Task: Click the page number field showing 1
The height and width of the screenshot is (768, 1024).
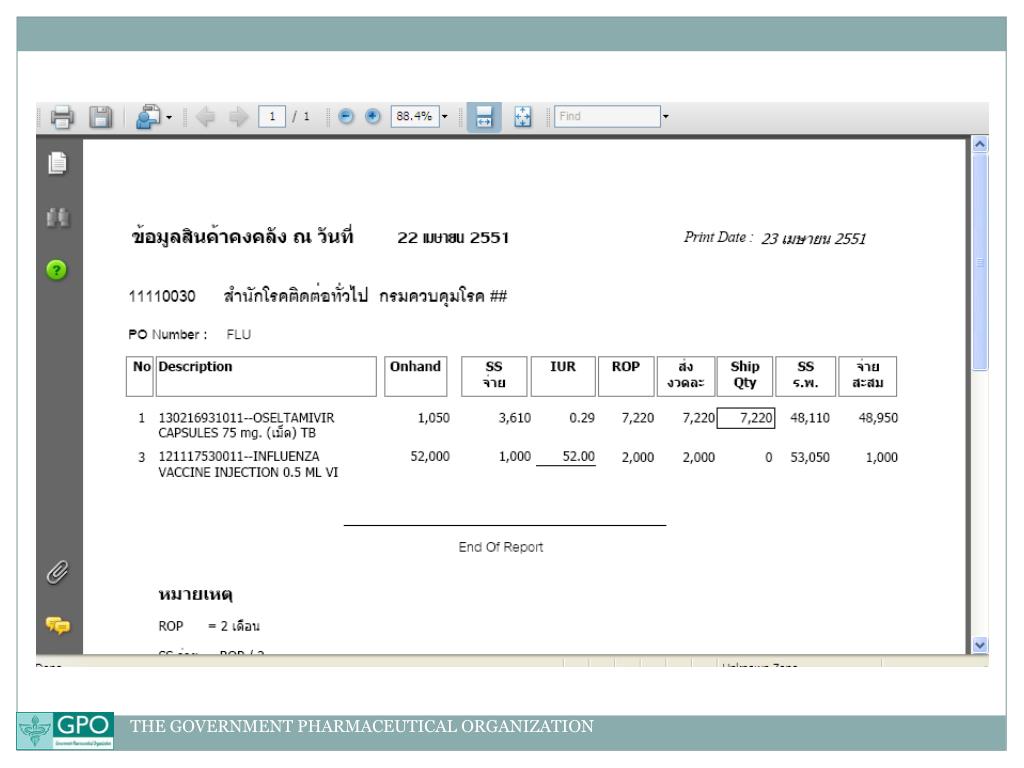Action: point(272,117)
